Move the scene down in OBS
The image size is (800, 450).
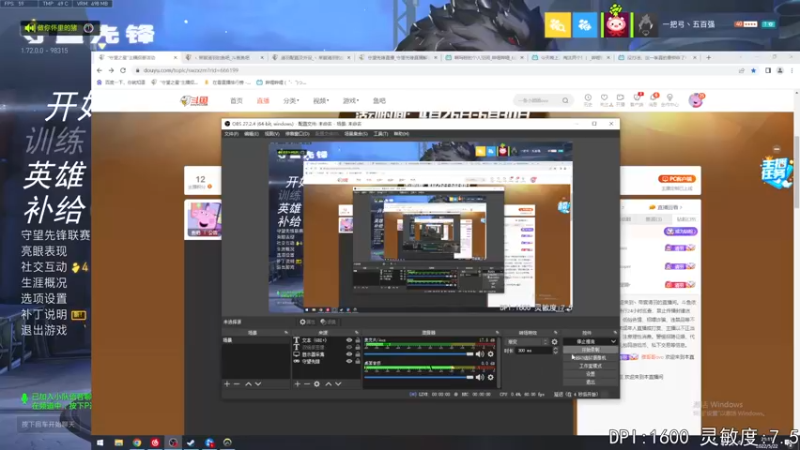click(x=258, y=384)
